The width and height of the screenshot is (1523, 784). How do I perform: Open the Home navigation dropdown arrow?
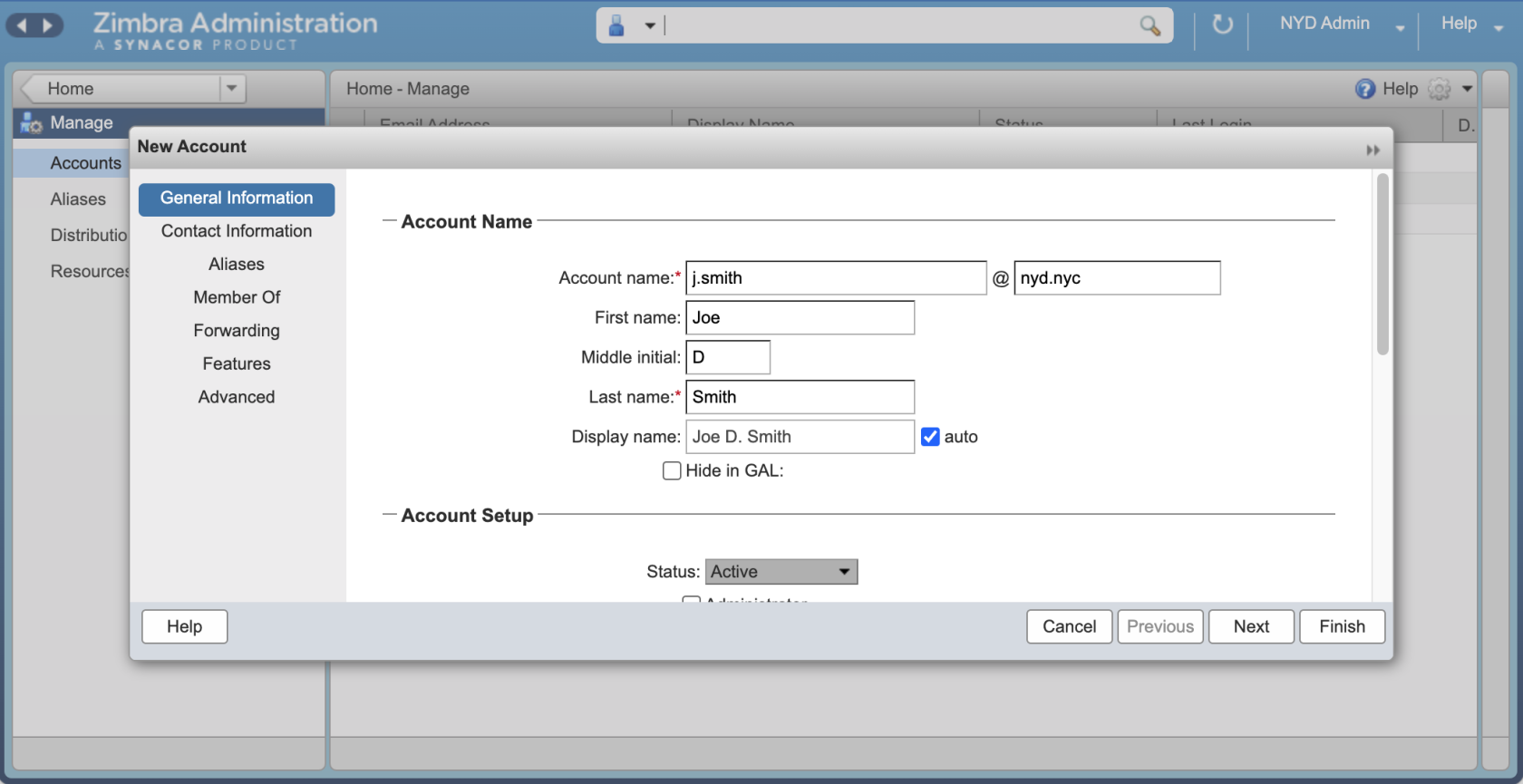232,89
